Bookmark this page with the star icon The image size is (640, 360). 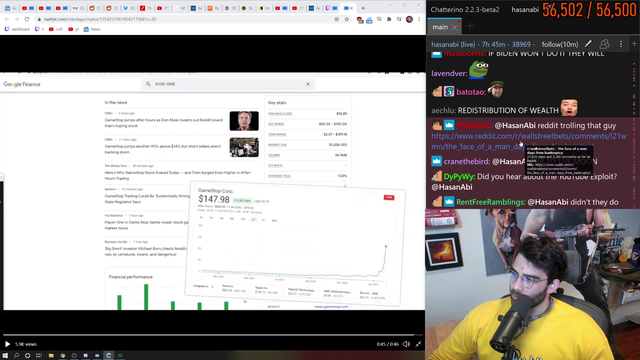point(347,19)
